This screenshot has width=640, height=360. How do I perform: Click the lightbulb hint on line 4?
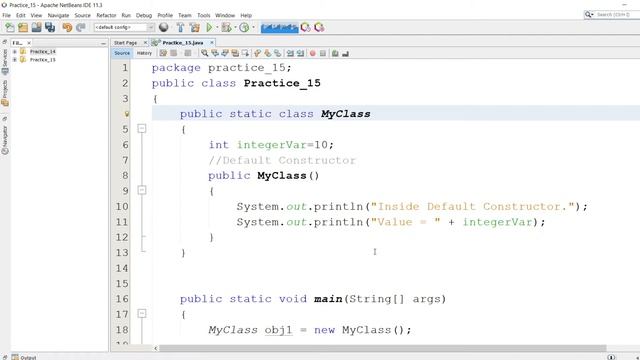127,114
